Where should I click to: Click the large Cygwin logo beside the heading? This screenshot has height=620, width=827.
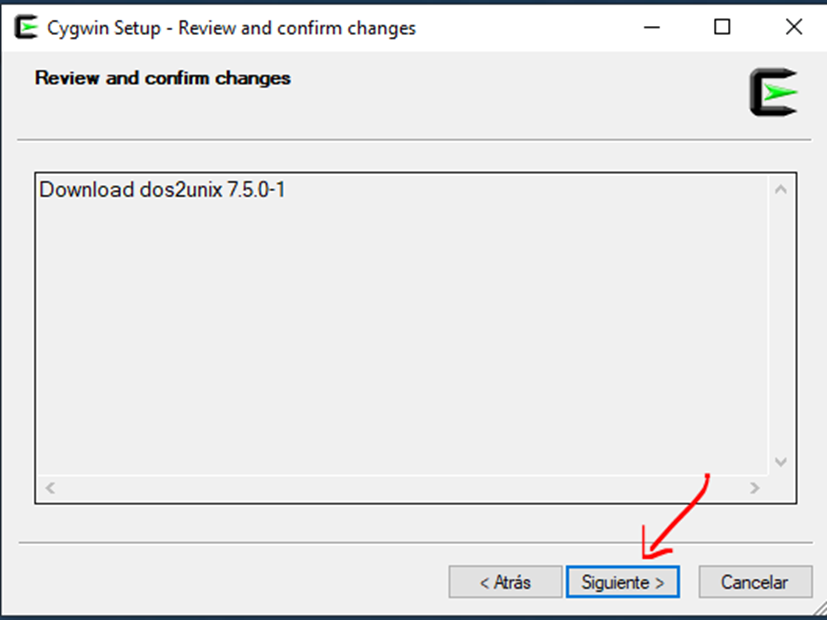pos(773,93)
